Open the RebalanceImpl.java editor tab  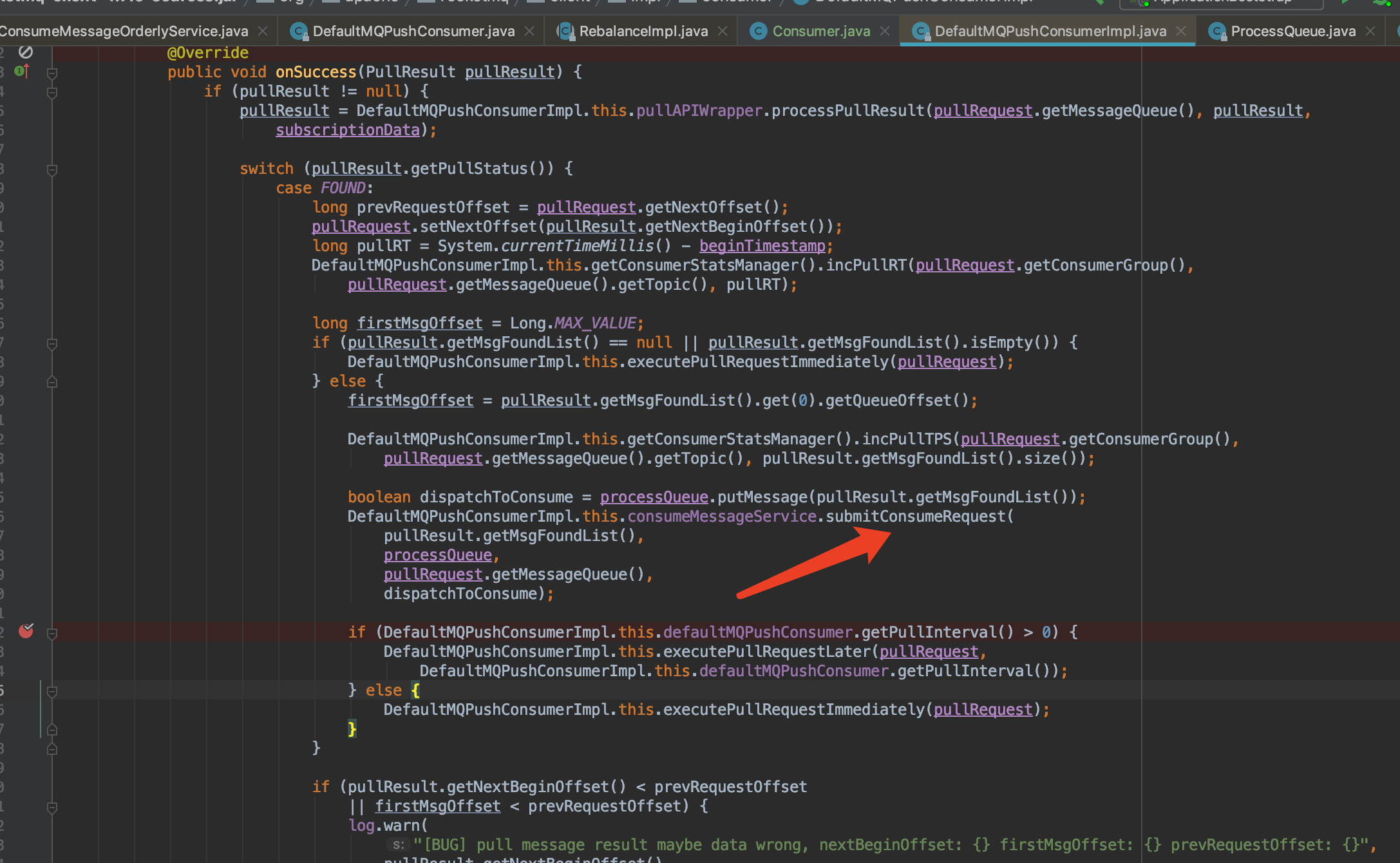[x=643, y=31]
